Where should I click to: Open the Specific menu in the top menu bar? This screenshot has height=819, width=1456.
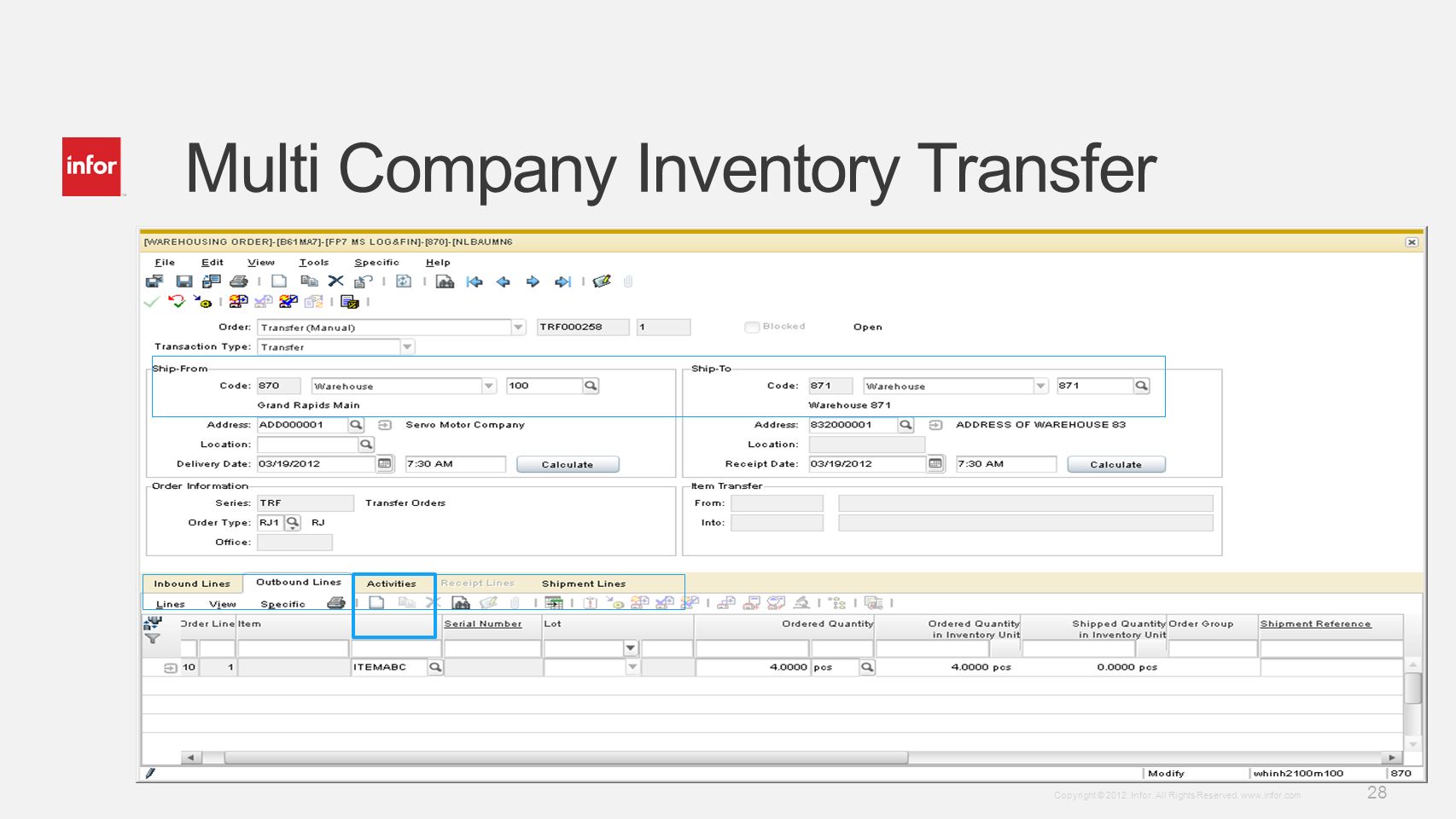coord(376,263)
